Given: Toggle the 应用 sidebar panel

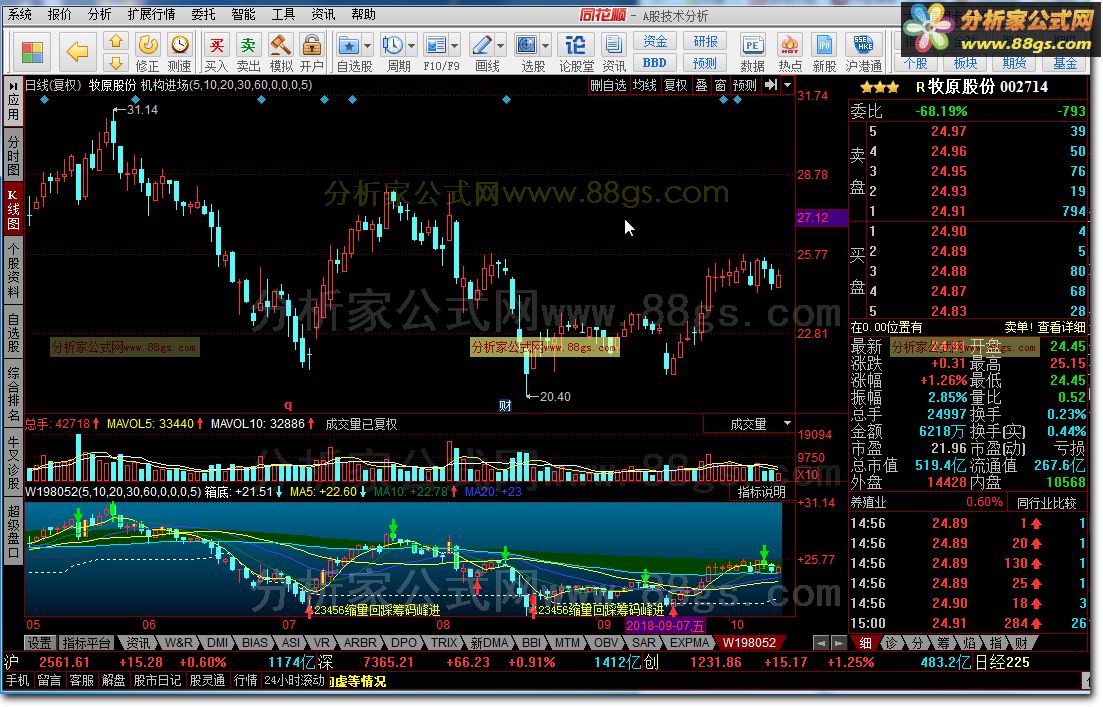Looking at the screenshot, I should (x=13, y=101).
